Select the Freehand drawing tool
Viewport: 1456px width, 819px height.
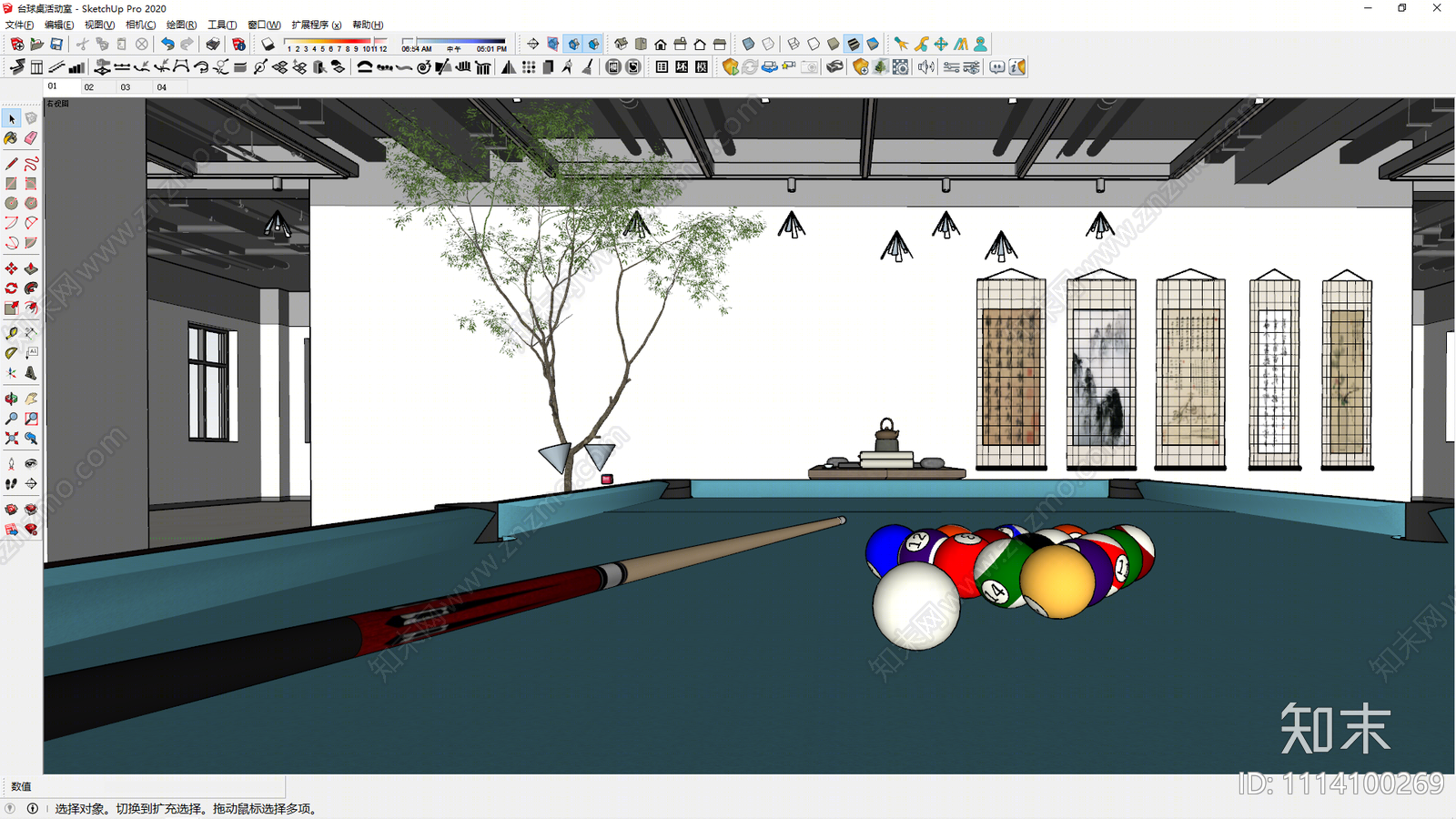point(31,164)
